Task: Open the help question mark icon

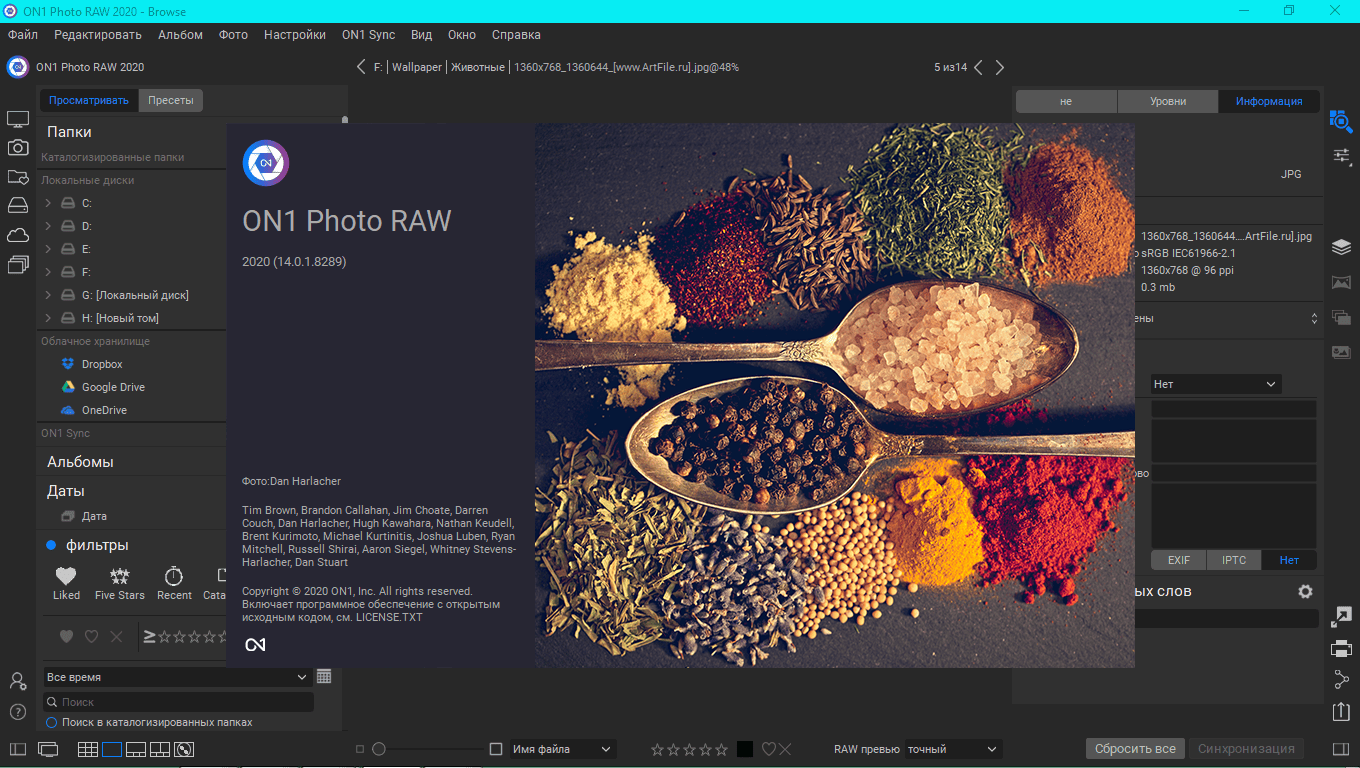Action: [18, 712]
